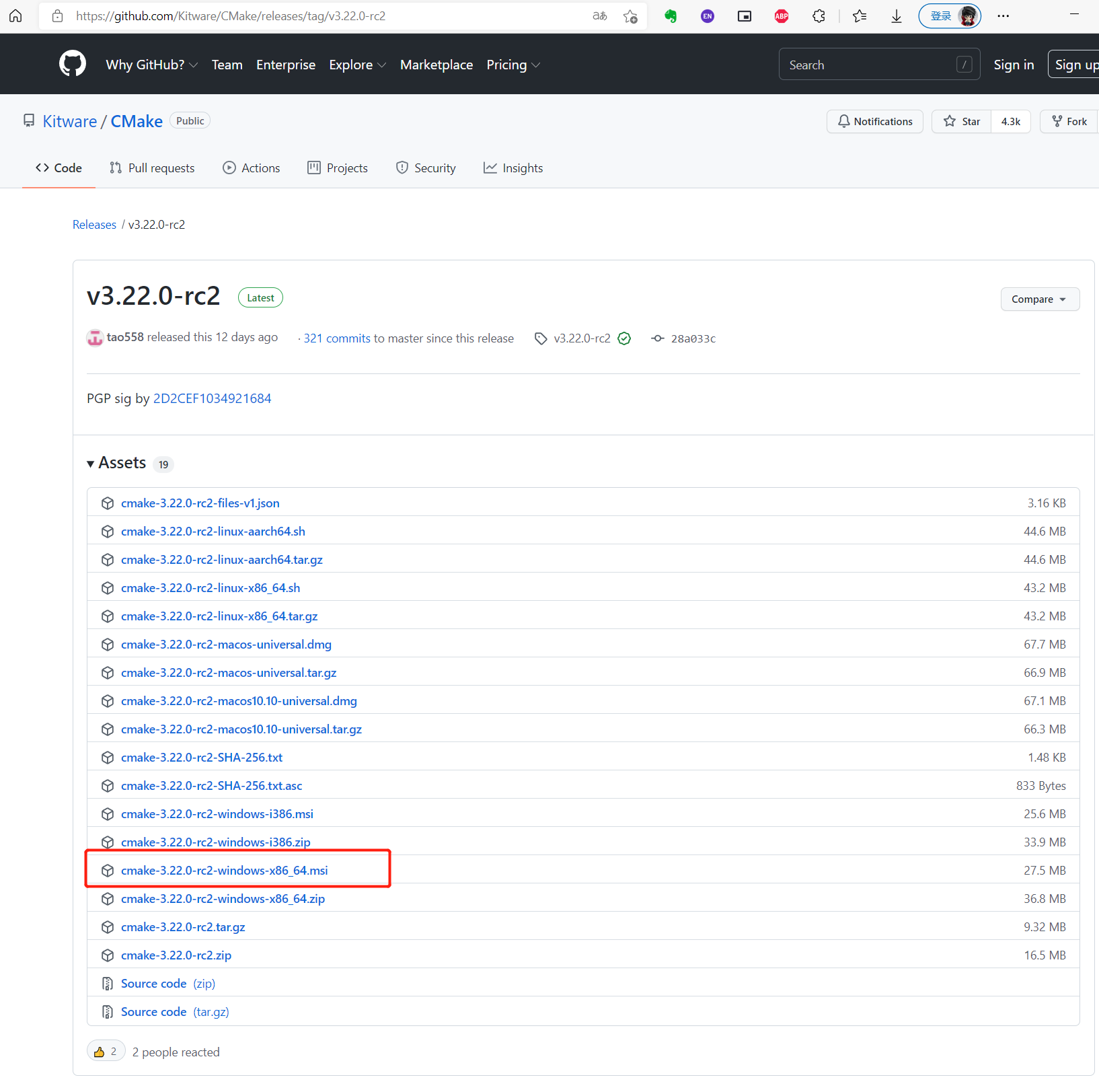Image resolution: width=1099 pixels, height=1092 pixels.
Task: Click the thumbs-up reaction showing 2
Action: [x=105, y=1051]
